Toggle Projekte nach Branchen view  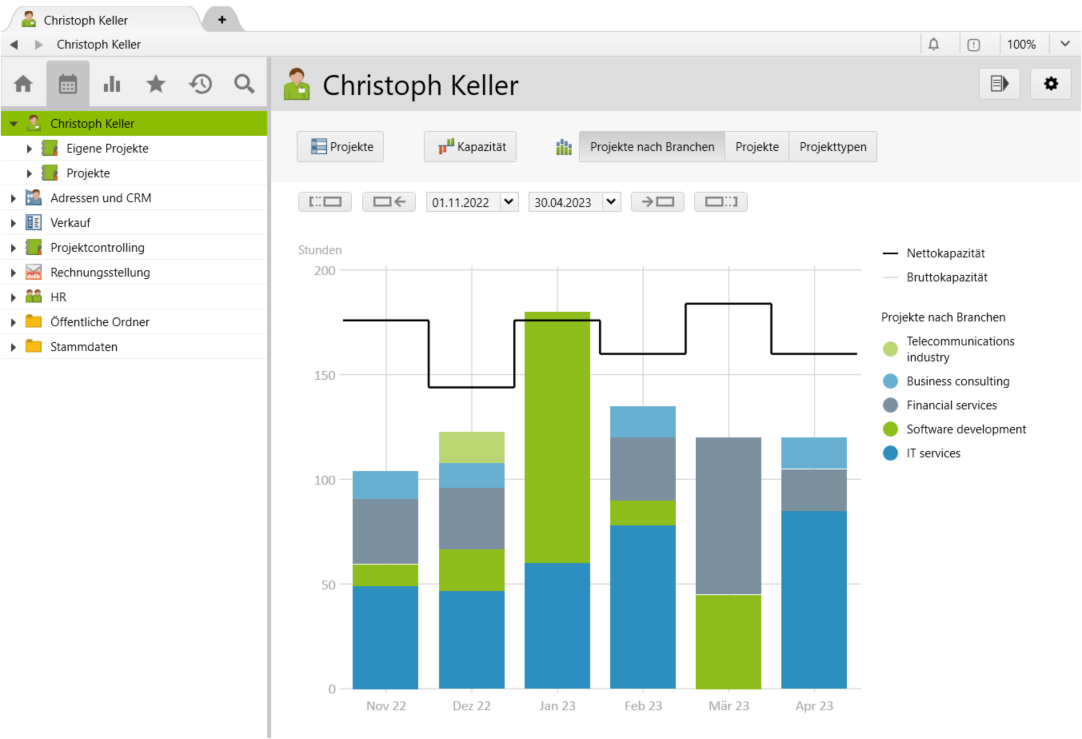pos(652,147)
